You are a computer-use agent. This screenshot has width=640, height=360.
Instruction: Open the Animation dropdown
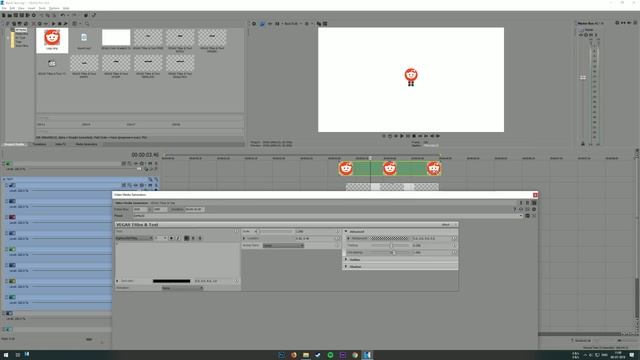(x=182, y=288)
